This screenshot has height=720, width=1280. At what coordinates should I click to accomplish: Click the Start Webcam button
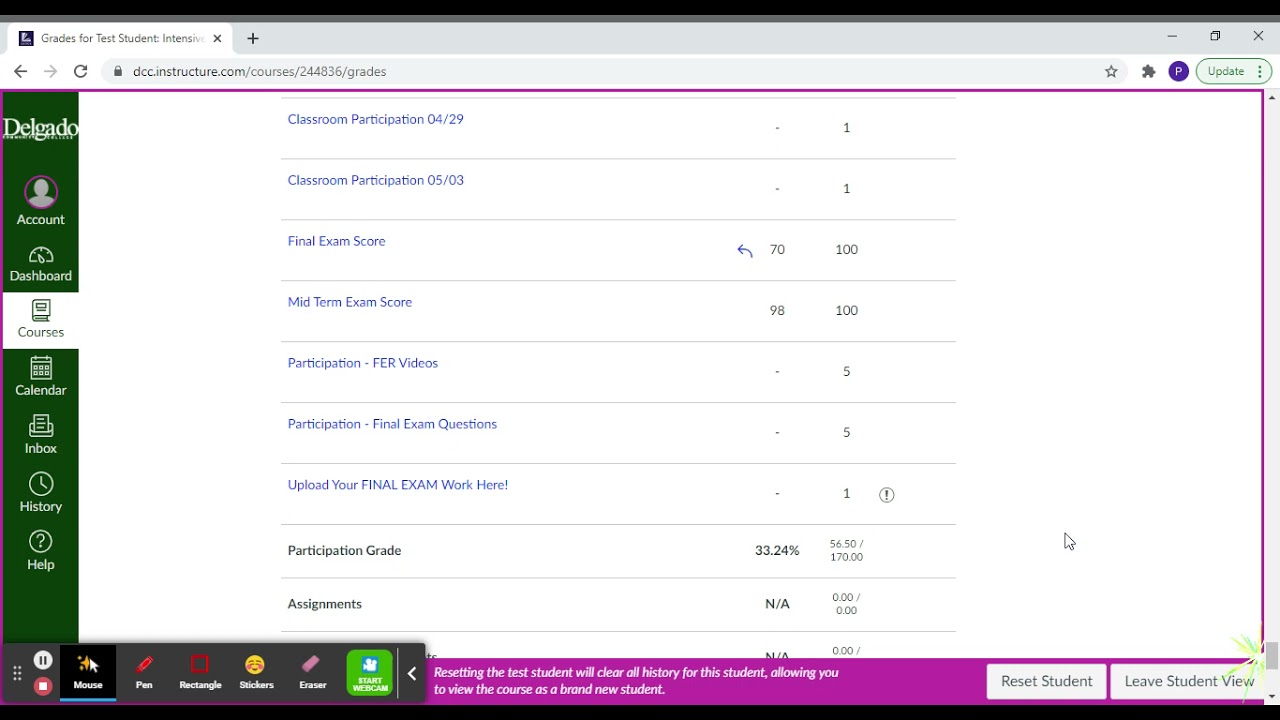click(370, 672)
